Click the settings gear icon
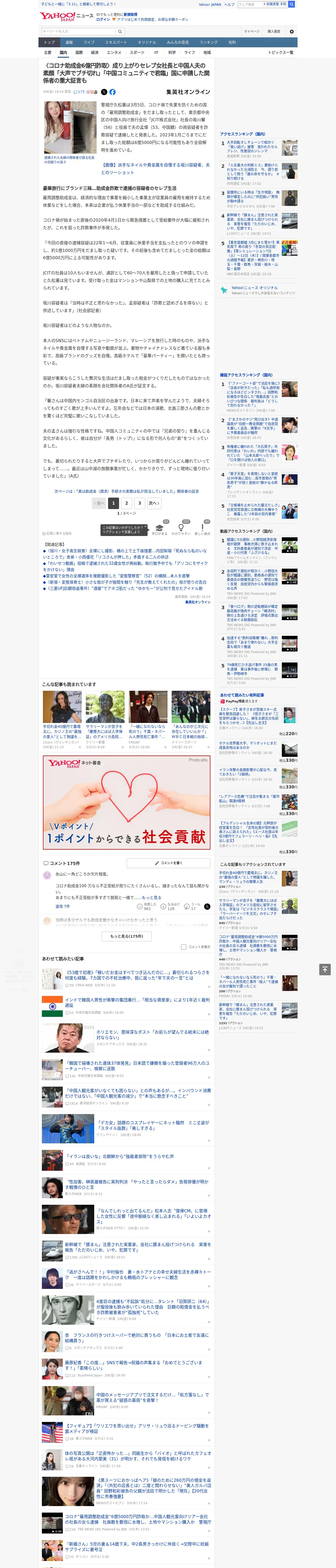 pyautogui.click(x=292, y=31)
